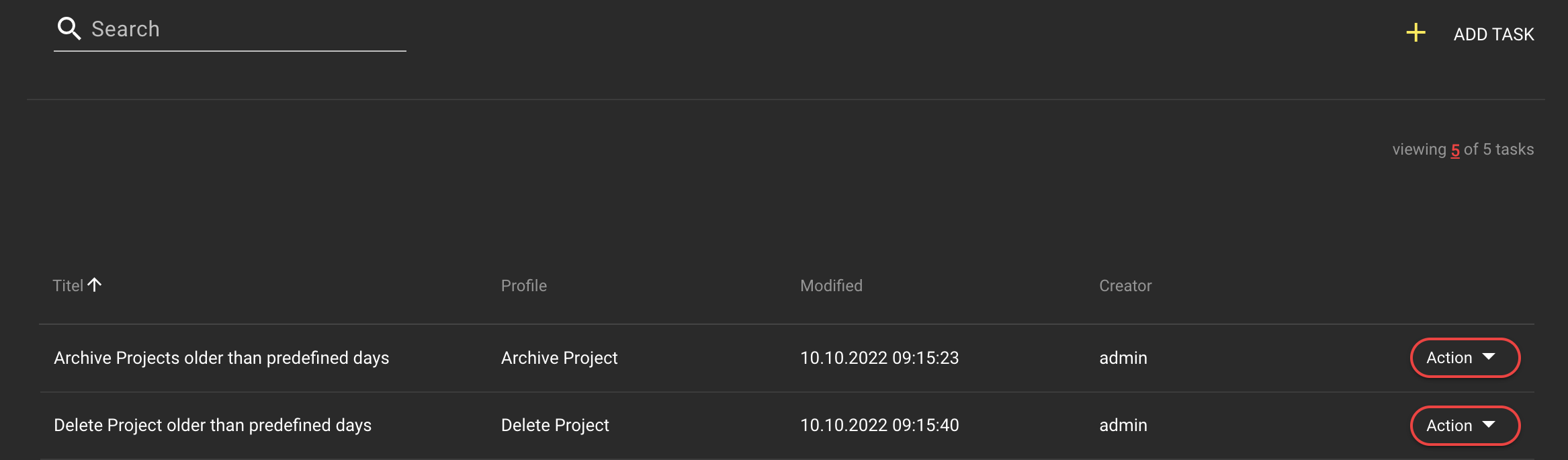Sort tasks by the Profile column header
The height and width of the screenshot is (460, 1568).
tap(523, 286)
